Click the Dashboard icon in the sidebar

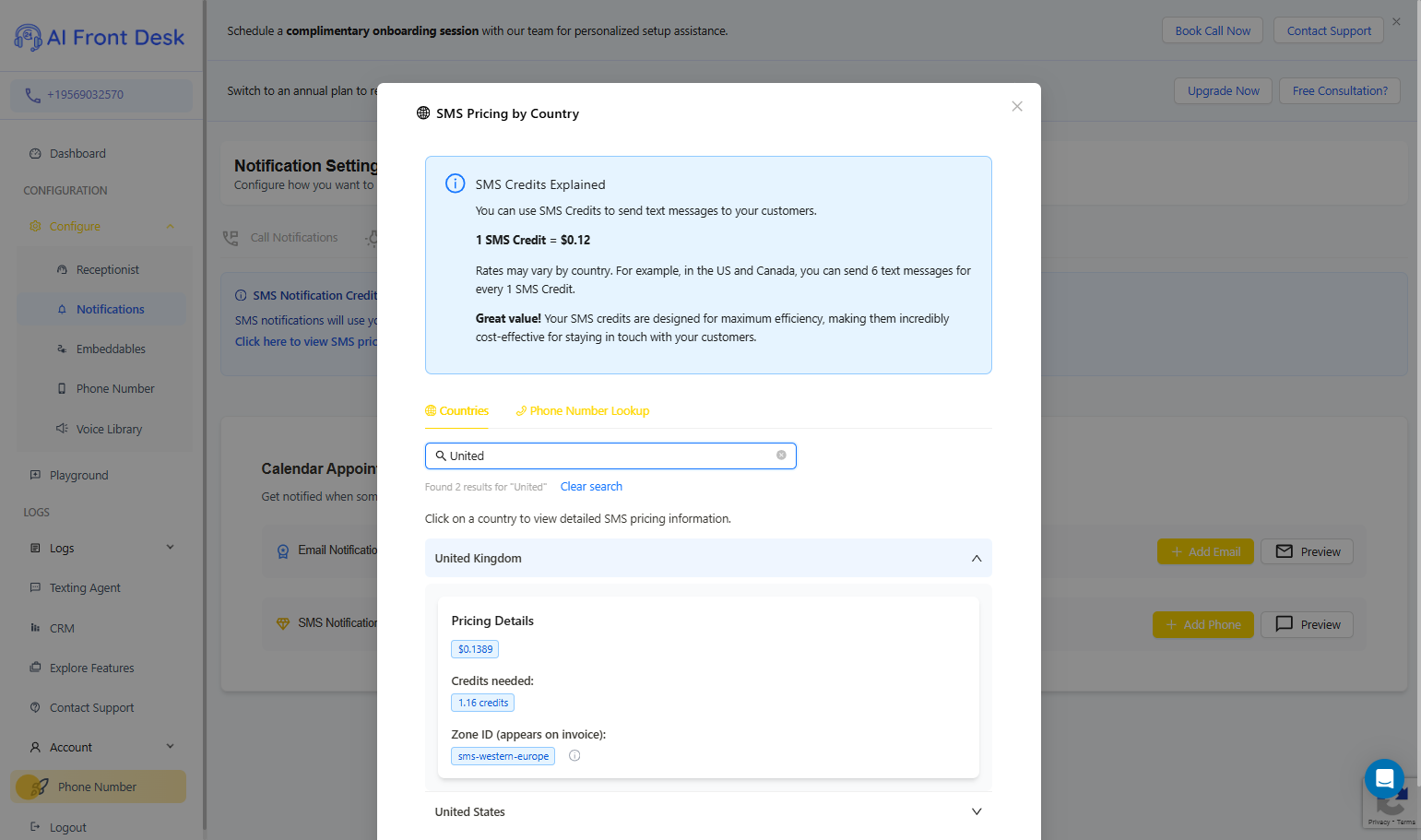35,154
